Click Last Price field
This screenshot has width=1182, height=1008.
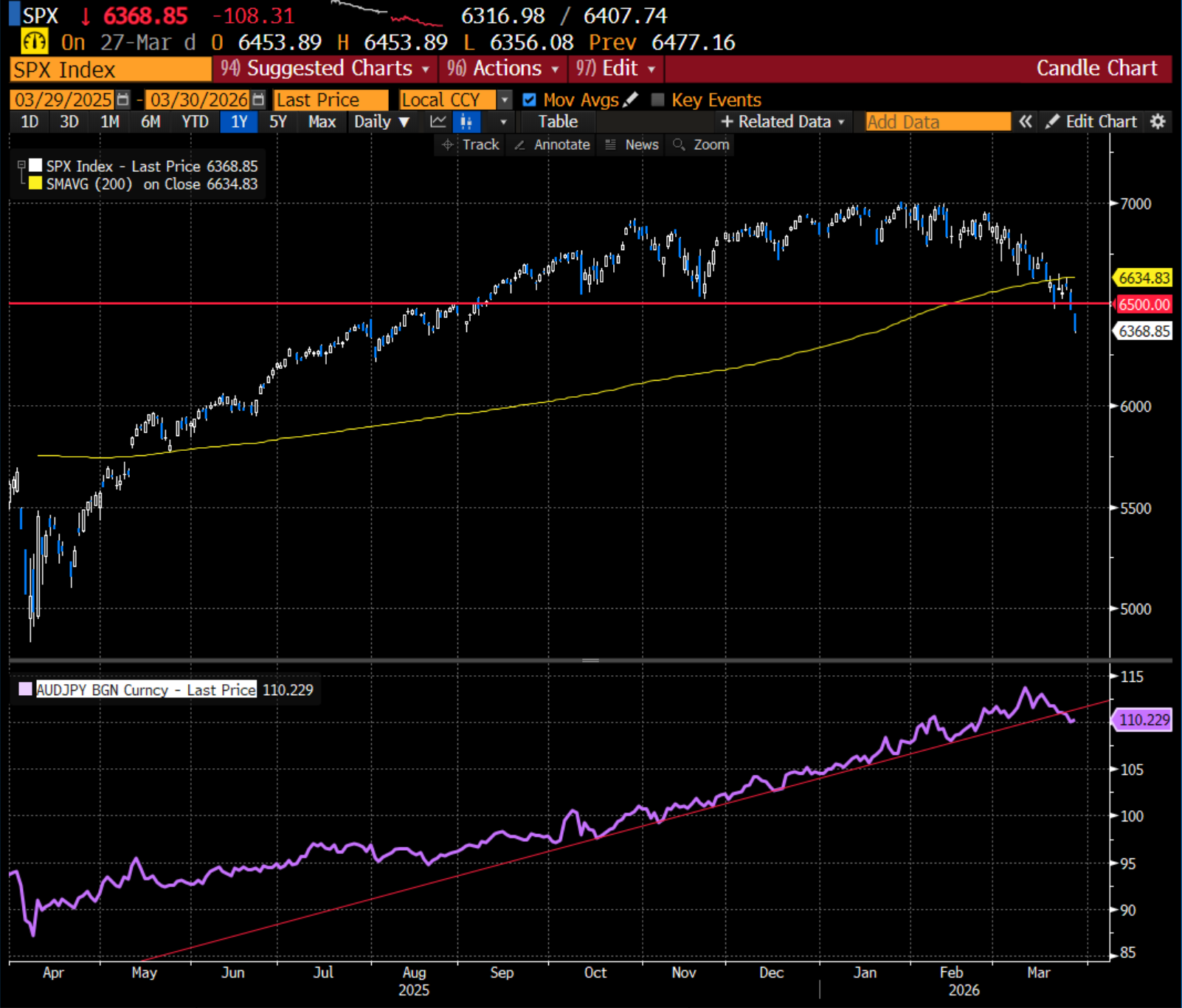331,100
